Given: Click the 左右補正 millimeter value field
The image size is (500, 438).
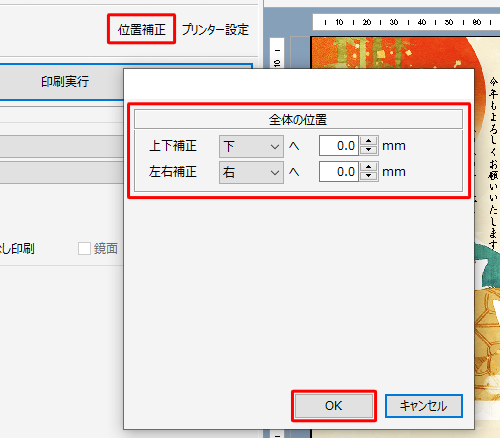Looking at the screenshot, I should (x=339, y=172).
